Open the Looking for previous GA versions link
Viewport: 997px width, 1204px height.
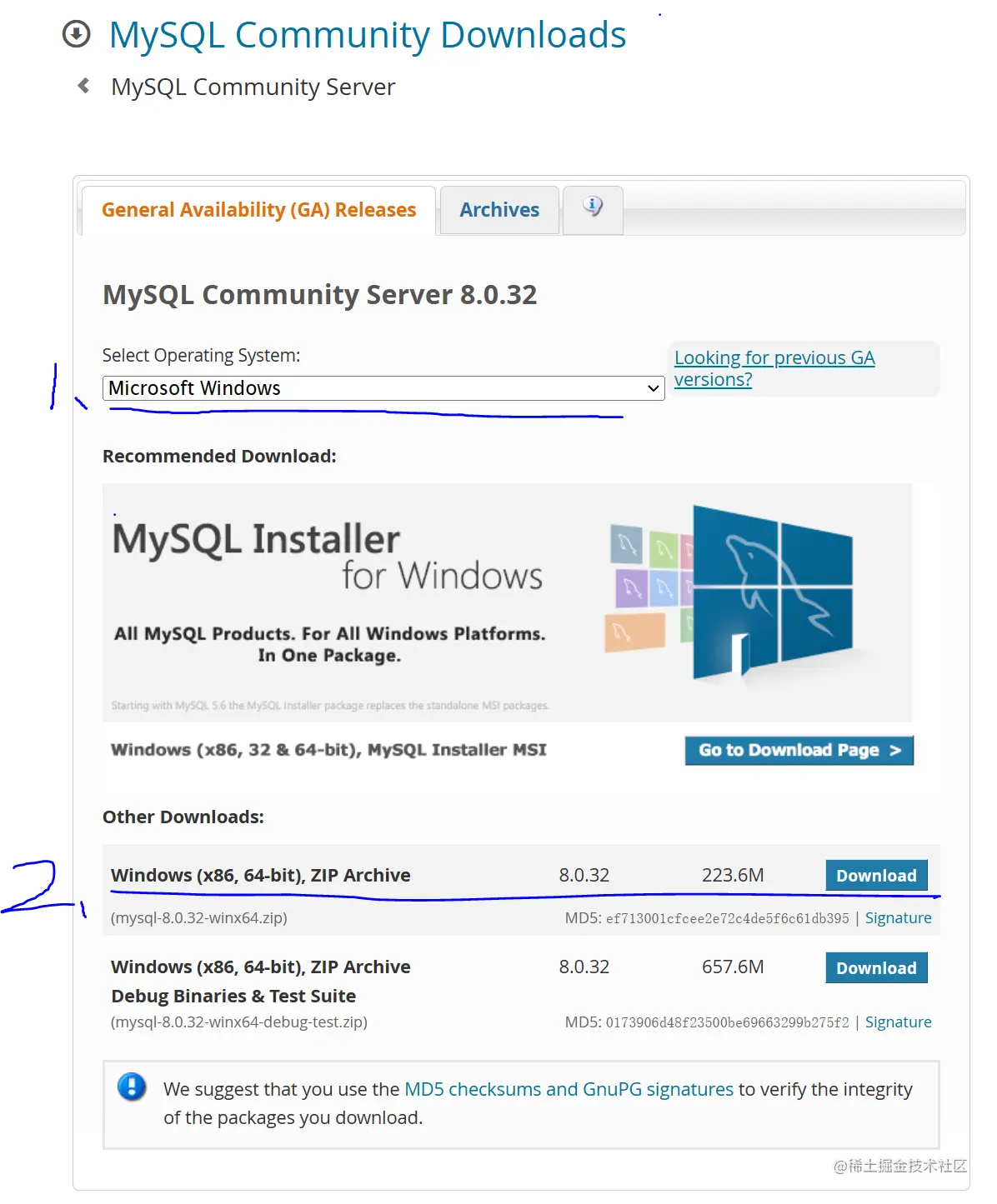[774, 368]
